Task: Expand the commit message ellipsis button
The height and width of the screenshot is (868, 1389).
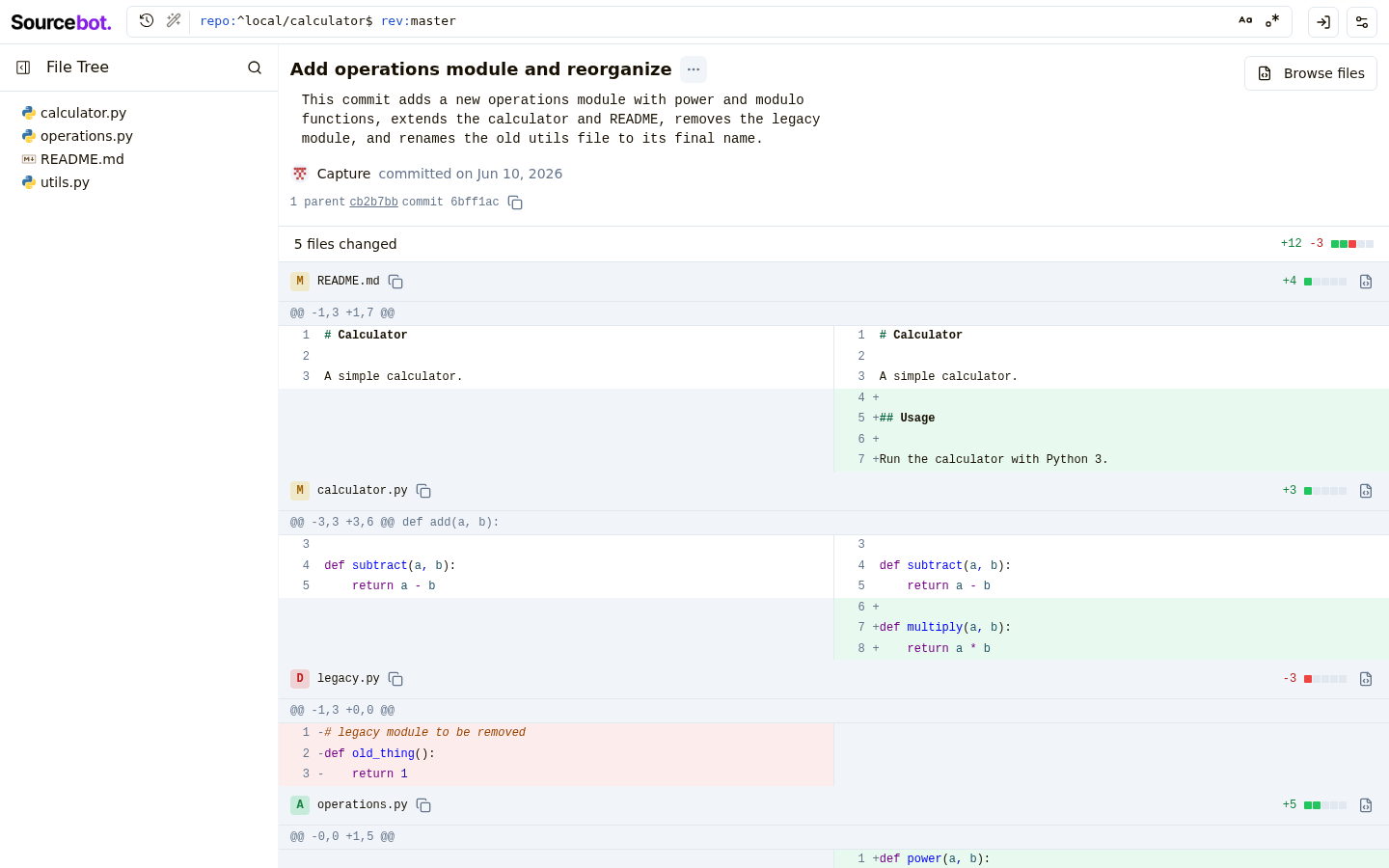Action: [x=694, y=69]
